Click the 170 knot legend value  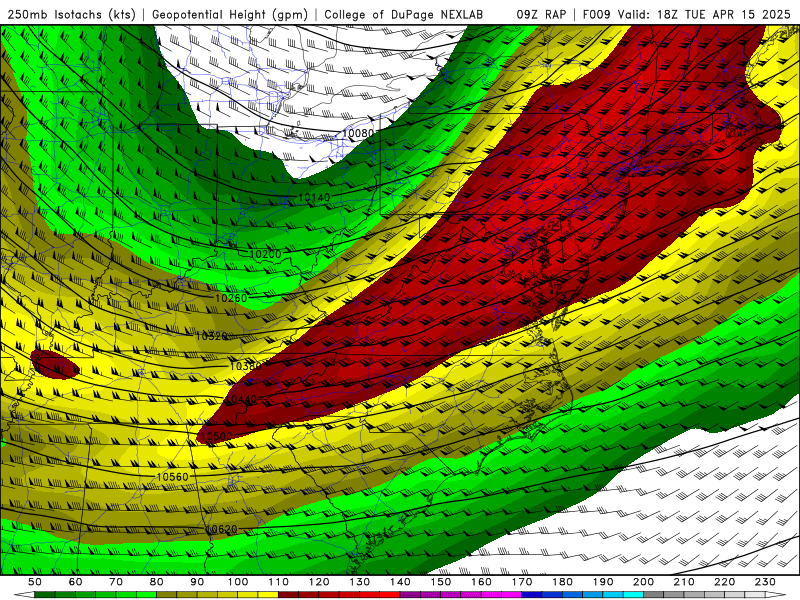pyautogui.click(x=522, y=582)
